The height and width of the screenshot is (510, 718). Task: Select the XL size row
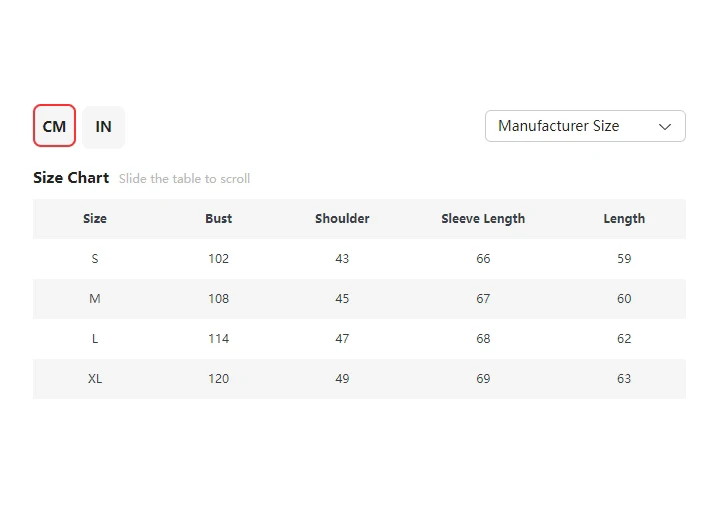tap(95, 379)
